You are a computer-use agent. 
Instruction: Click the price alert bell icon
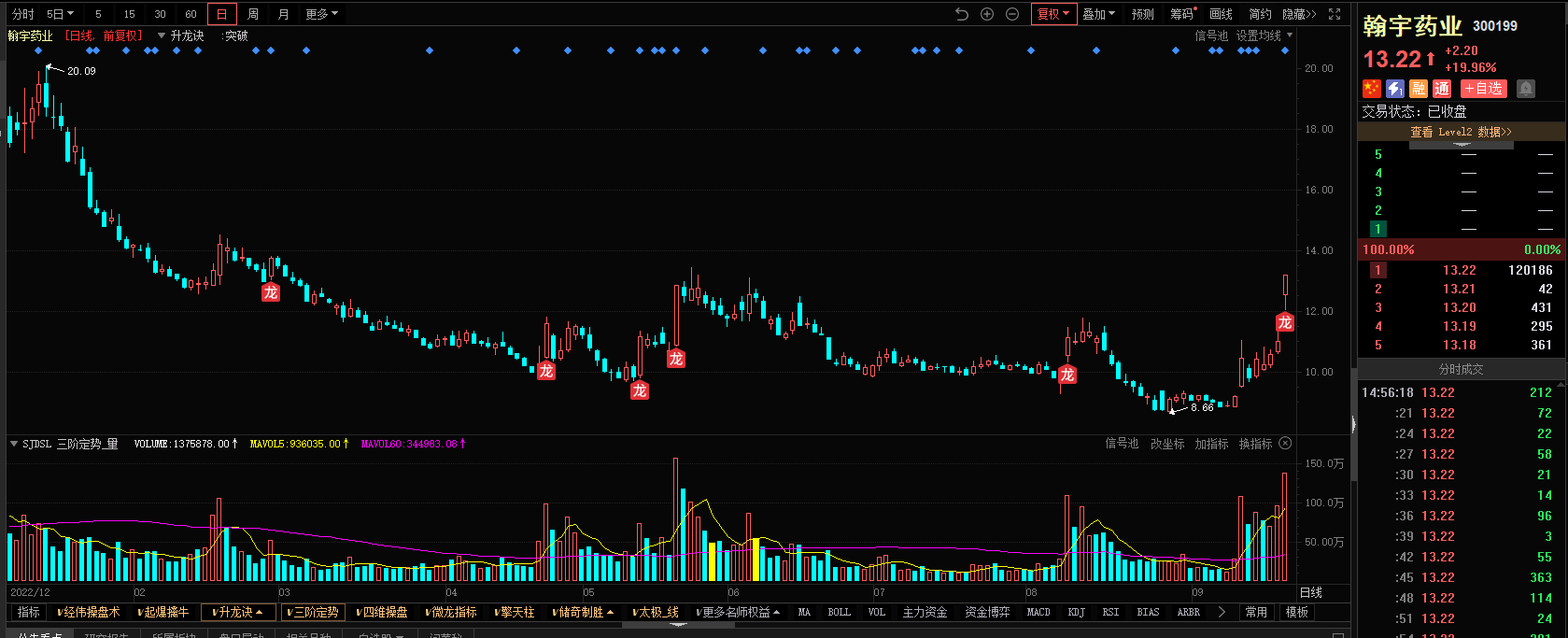[x=1526, y=89]
